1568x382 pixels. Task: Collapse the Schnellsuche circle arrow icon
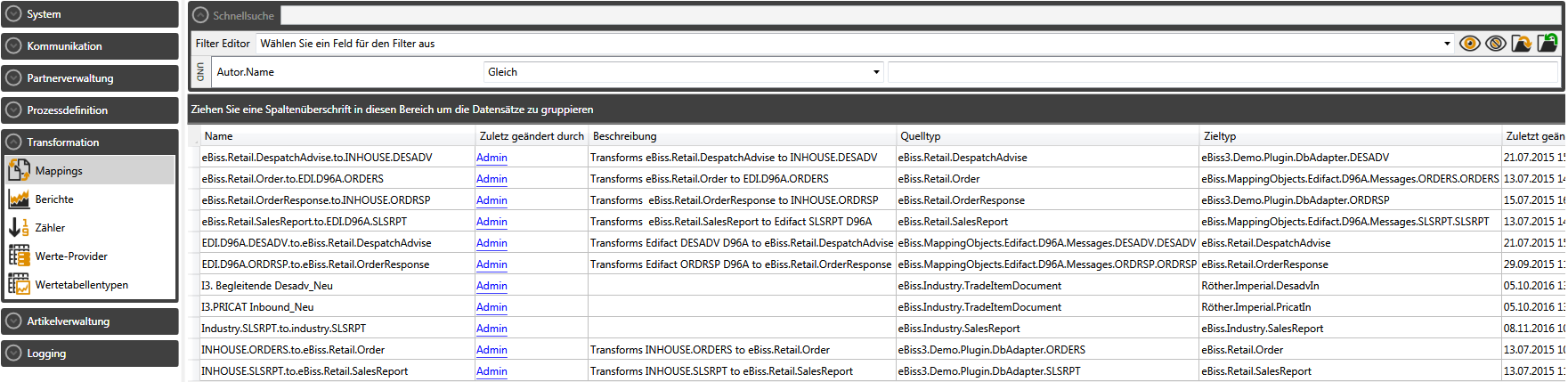click(200, 15)
